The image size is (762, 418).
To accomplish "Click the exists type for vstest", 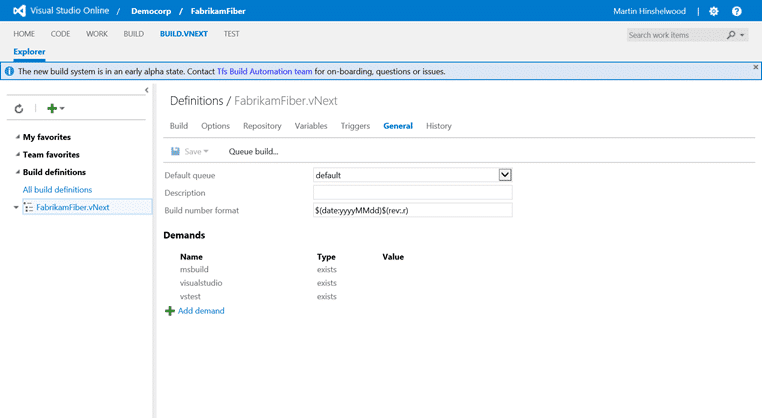I will point(327,296).
